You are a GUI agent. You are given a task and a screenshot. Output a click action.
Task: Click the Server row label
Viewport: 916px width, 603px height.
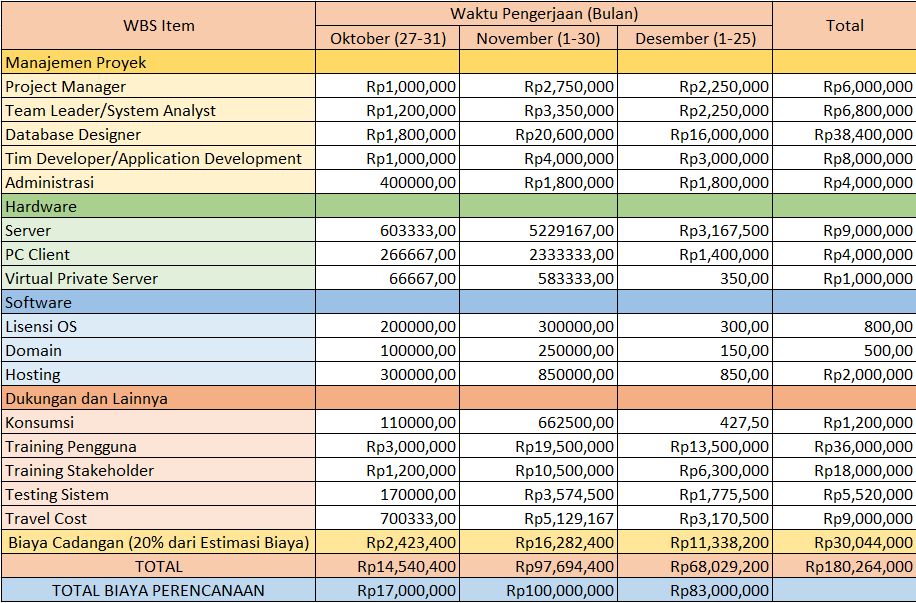(x=158, y=230)
